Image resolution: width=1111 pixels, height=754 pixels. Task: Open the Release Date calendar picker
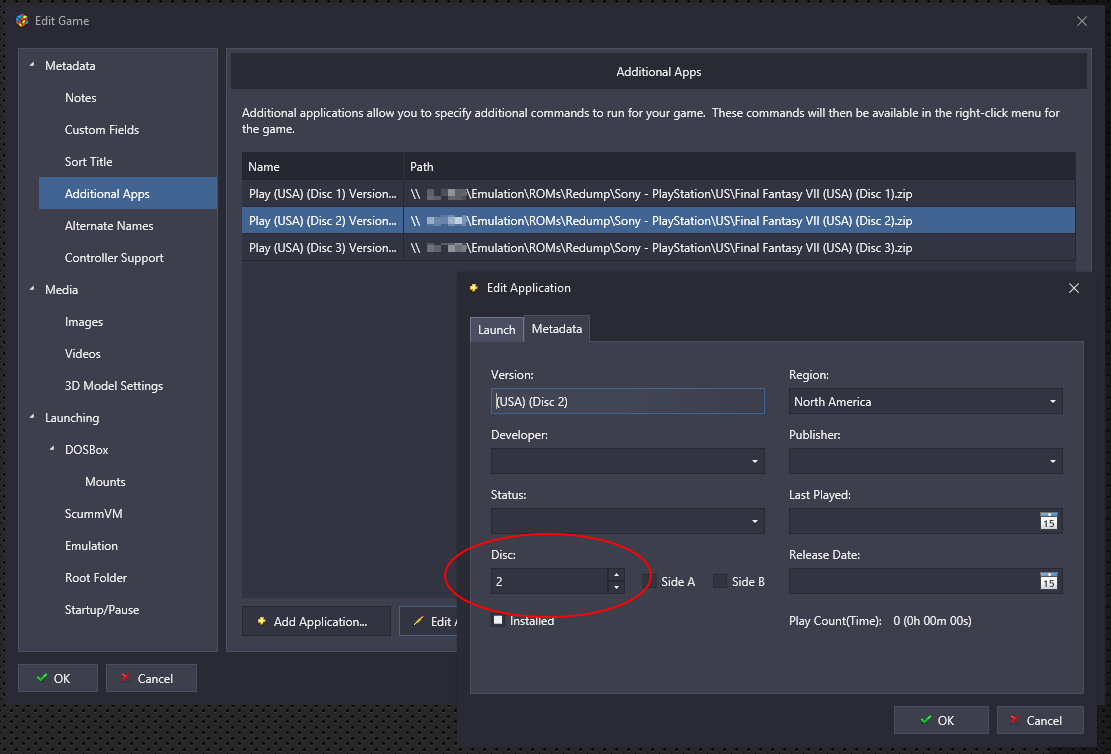[1049, 582]
